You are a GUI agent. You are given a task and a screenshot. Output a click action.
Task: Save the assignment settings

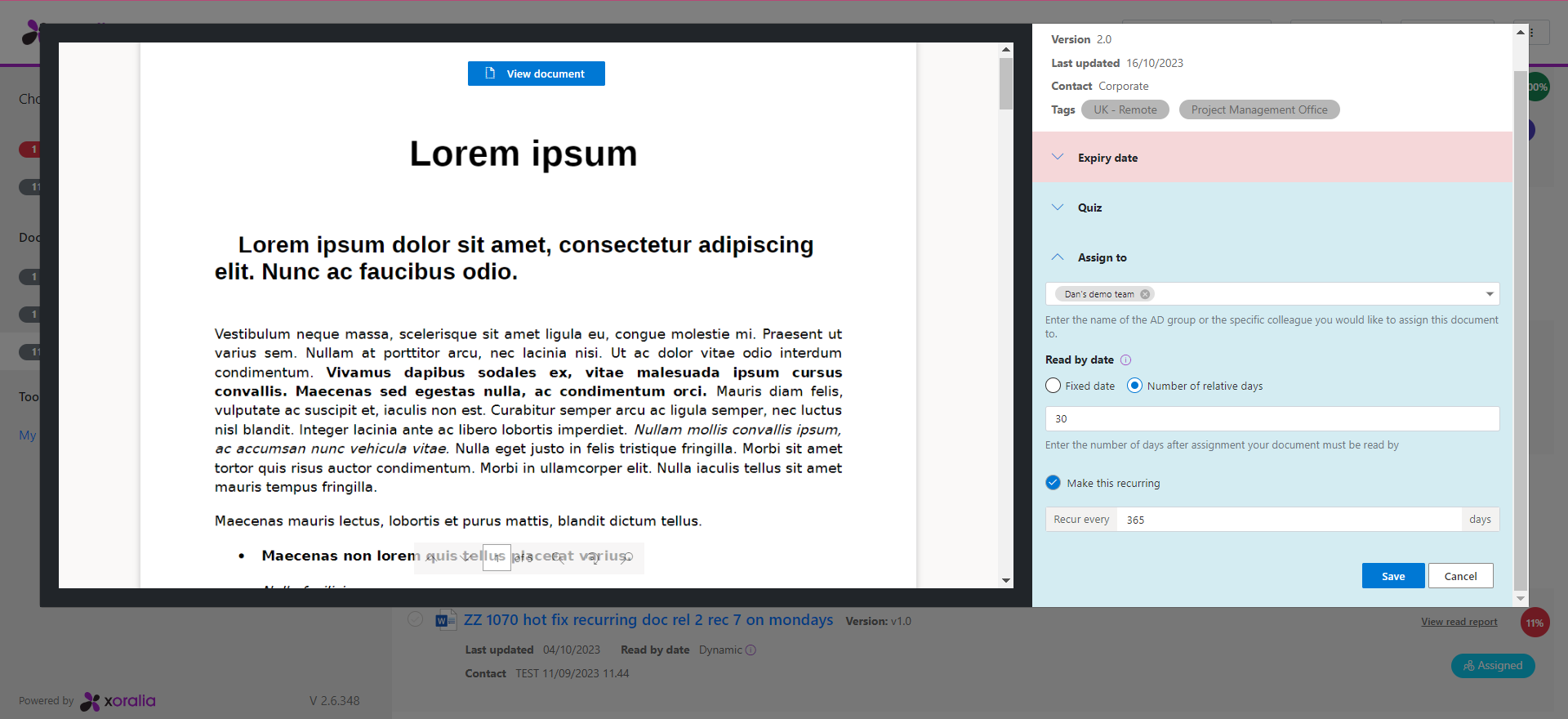pos(1393,576)
